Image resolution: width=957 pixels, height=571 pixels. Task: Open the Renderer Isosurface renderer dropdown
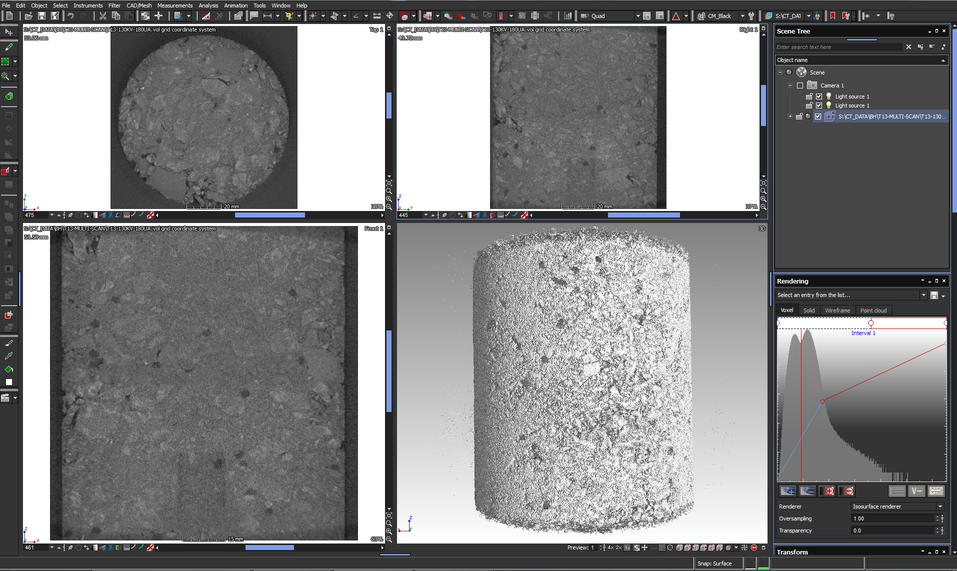(x=940, y=506)
